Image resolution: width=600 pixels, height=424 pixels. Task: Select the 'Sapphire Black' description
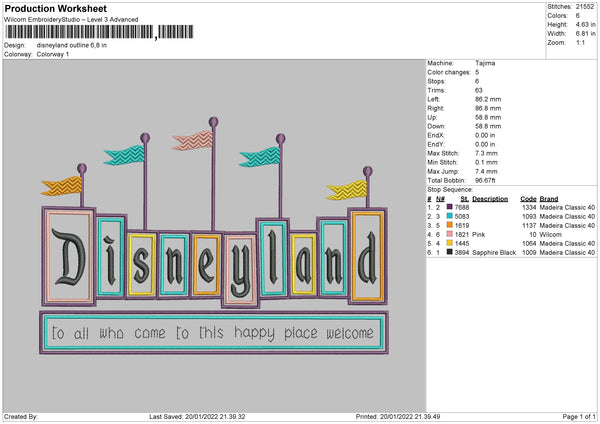point(494,253)
